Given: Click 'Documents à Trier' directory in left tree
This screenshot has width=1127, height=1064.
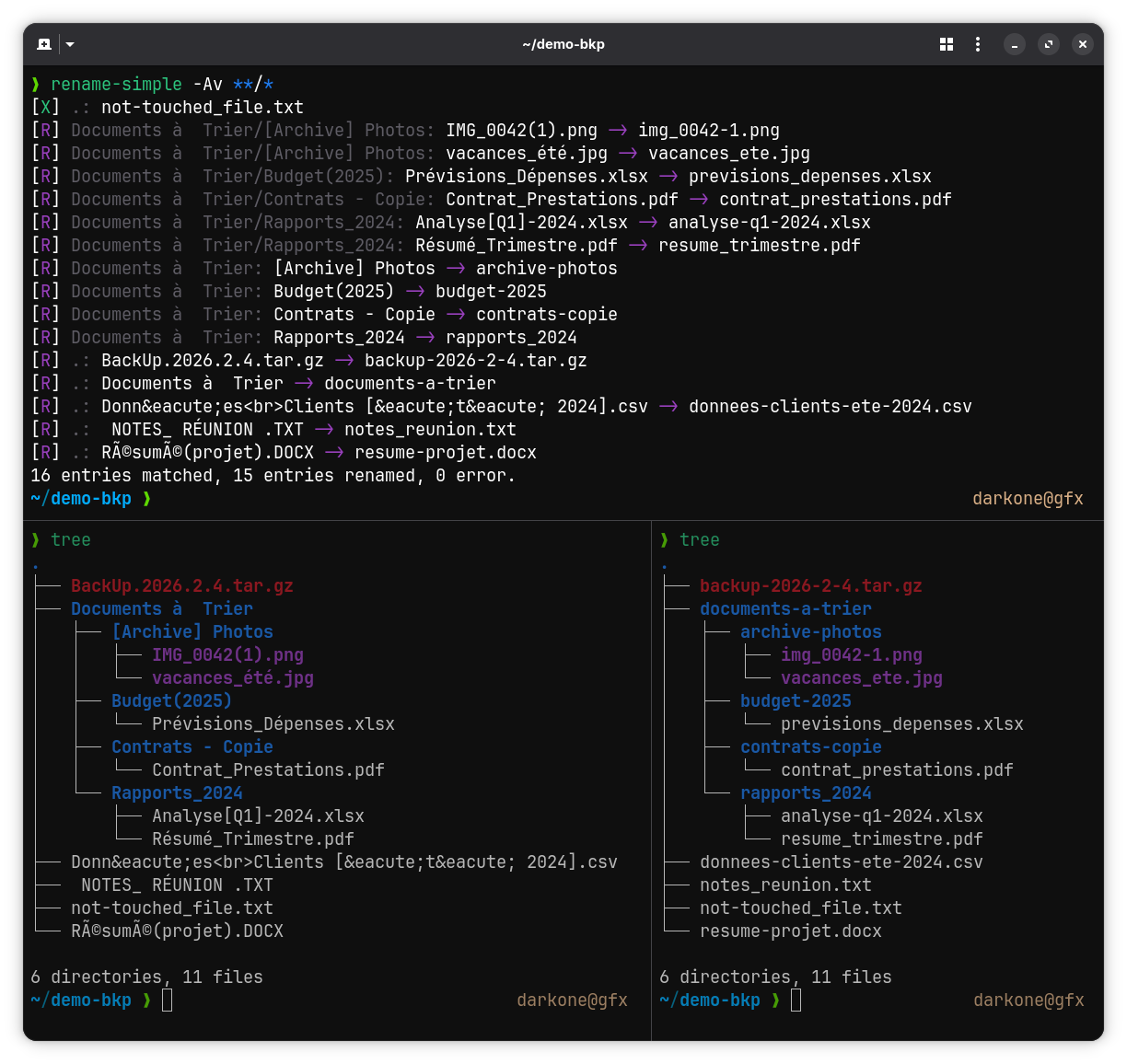Looking at the screenshot, I should 162,609.
